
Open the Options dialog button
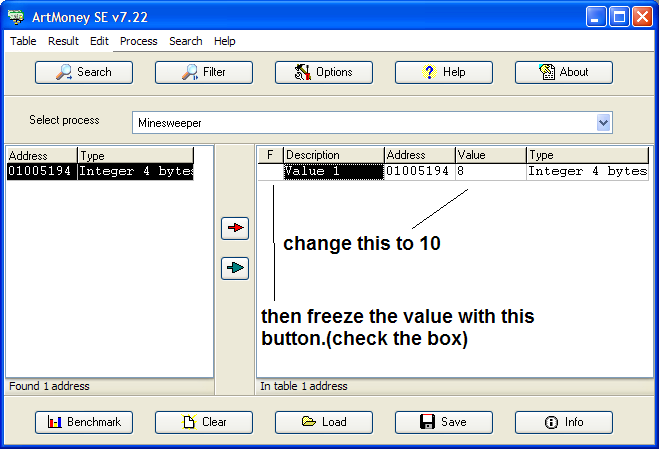click(x=324, y=72)
